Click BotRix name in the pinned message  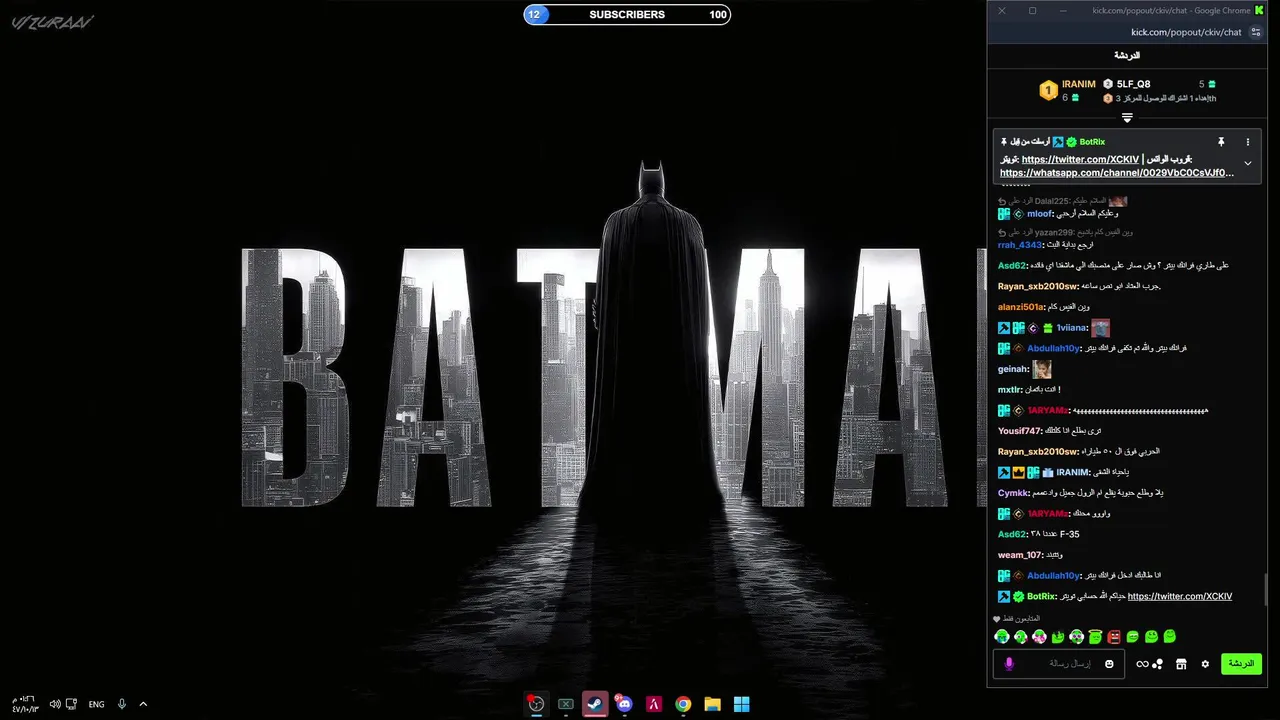pos(1092,142)
